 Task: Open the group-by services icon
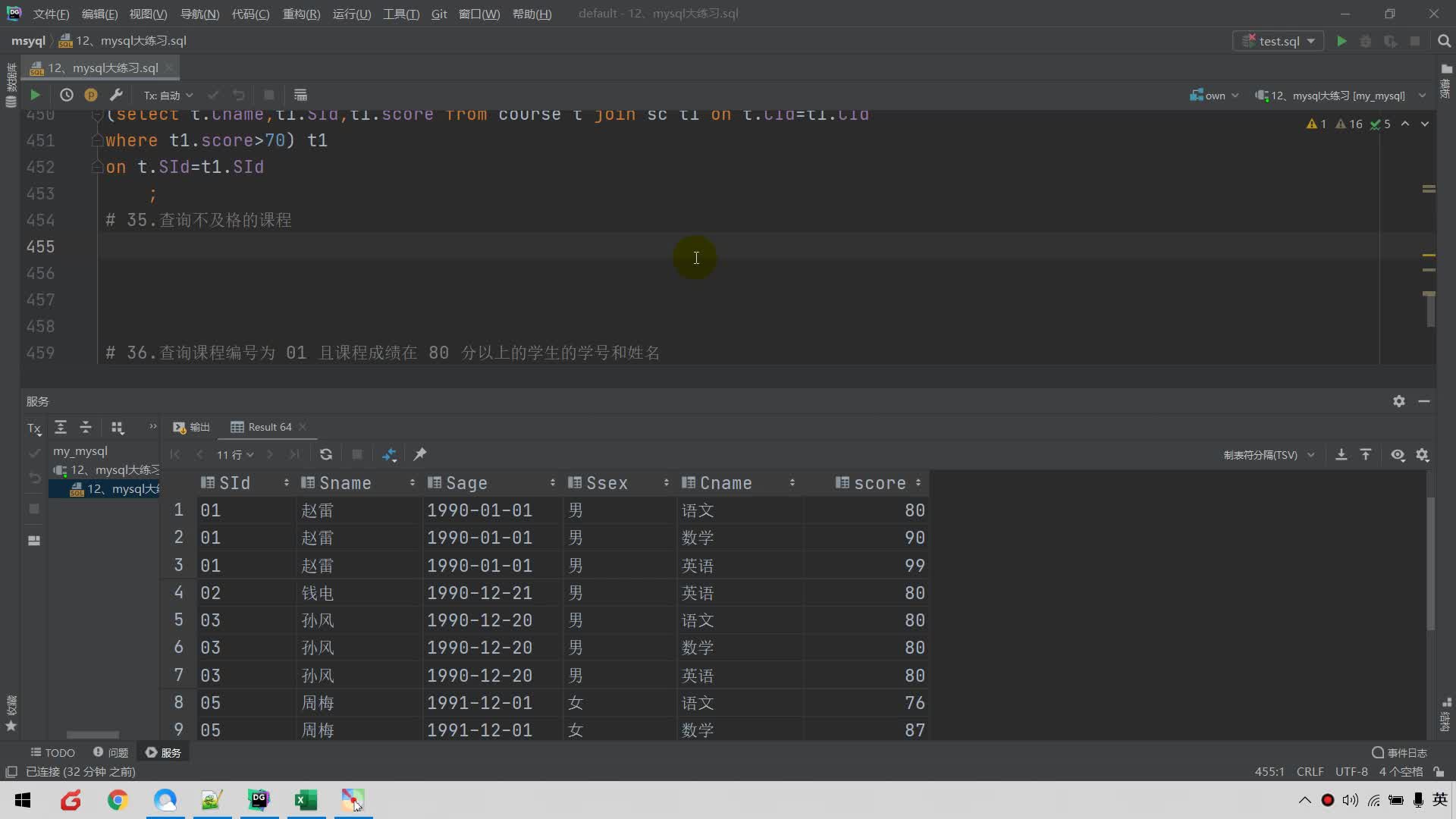click(x=117, y=427)
